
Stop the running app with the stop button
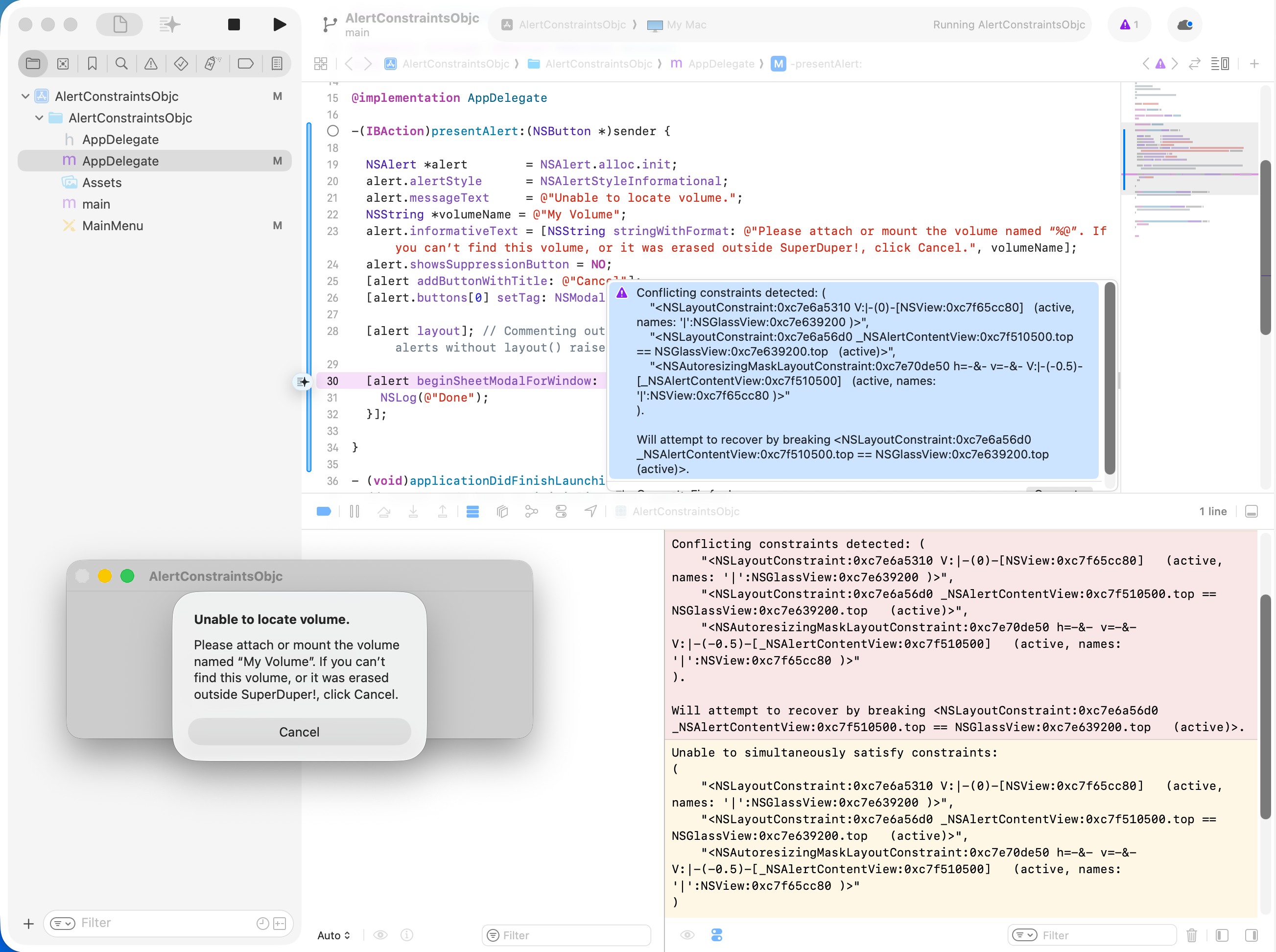tap(234, 24)
